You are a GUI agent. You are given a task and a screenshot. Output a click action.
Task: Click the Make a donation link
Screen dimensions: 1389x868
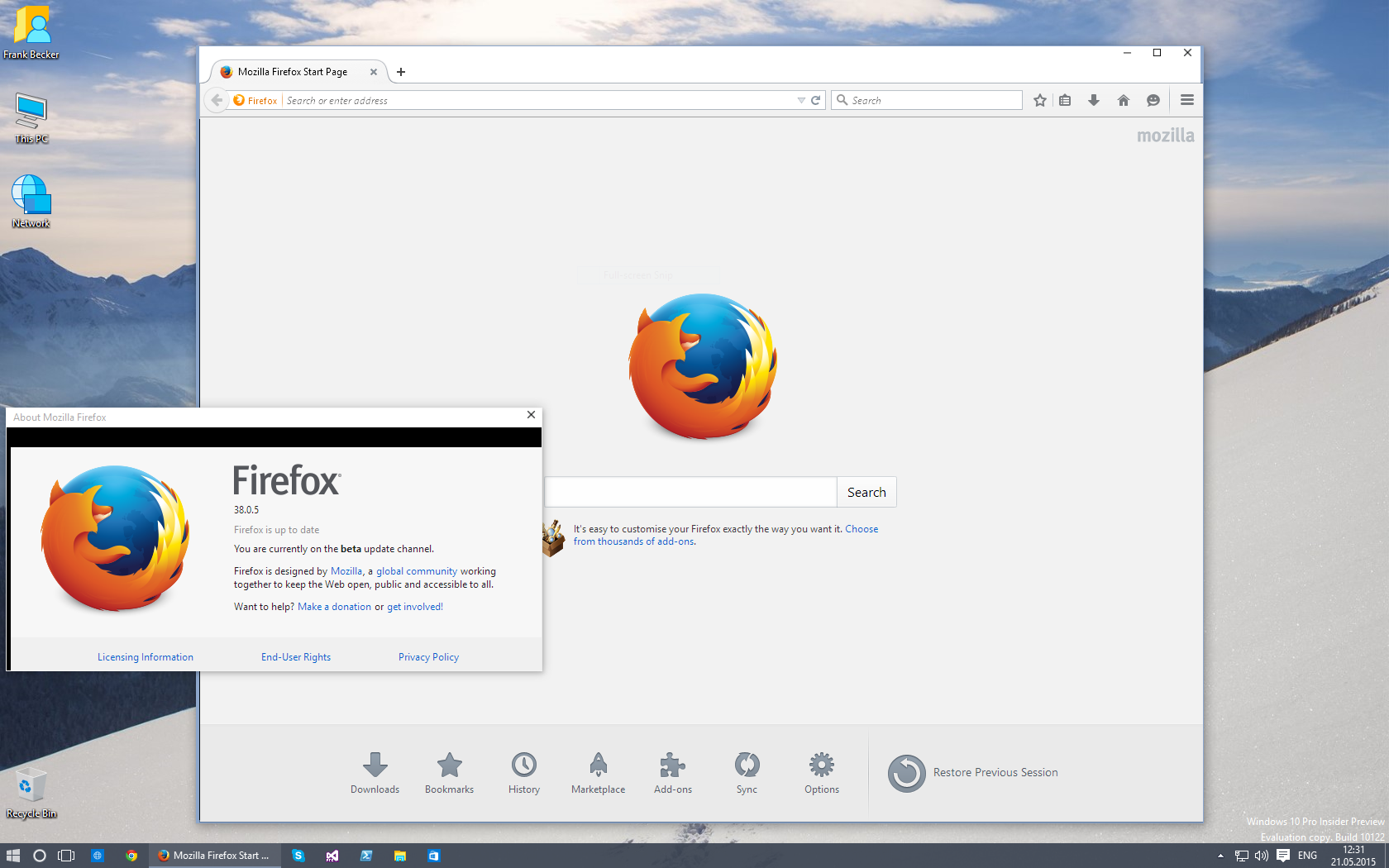334,607
